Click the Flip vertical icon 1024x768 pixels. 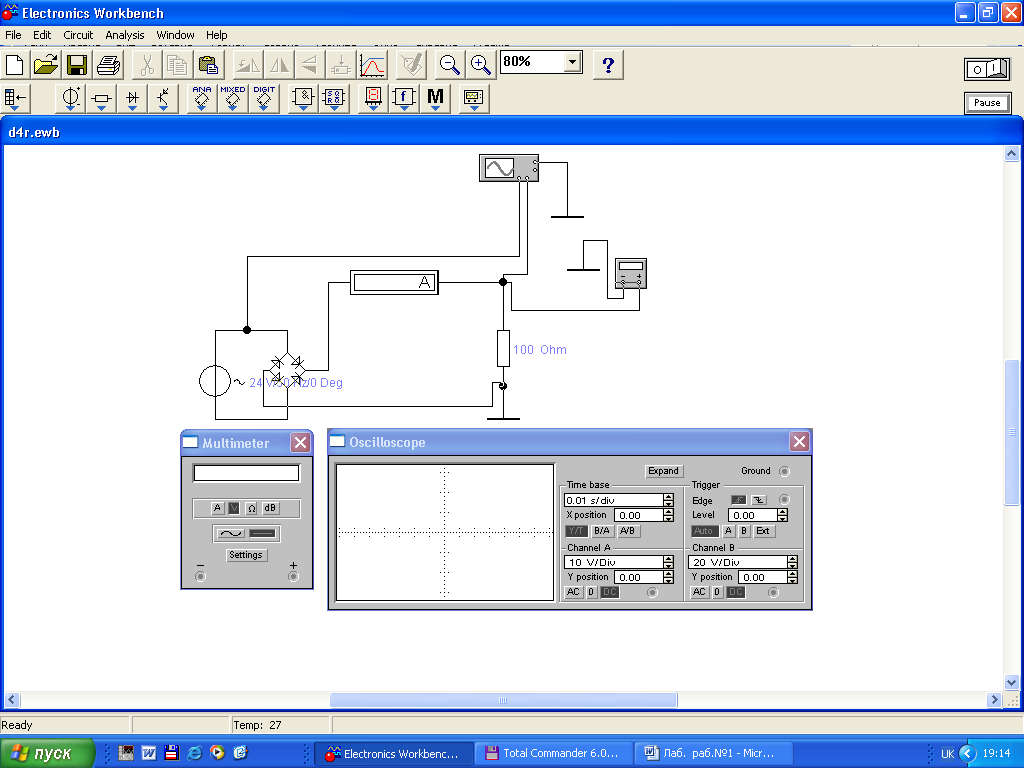(x=310, y=65)
